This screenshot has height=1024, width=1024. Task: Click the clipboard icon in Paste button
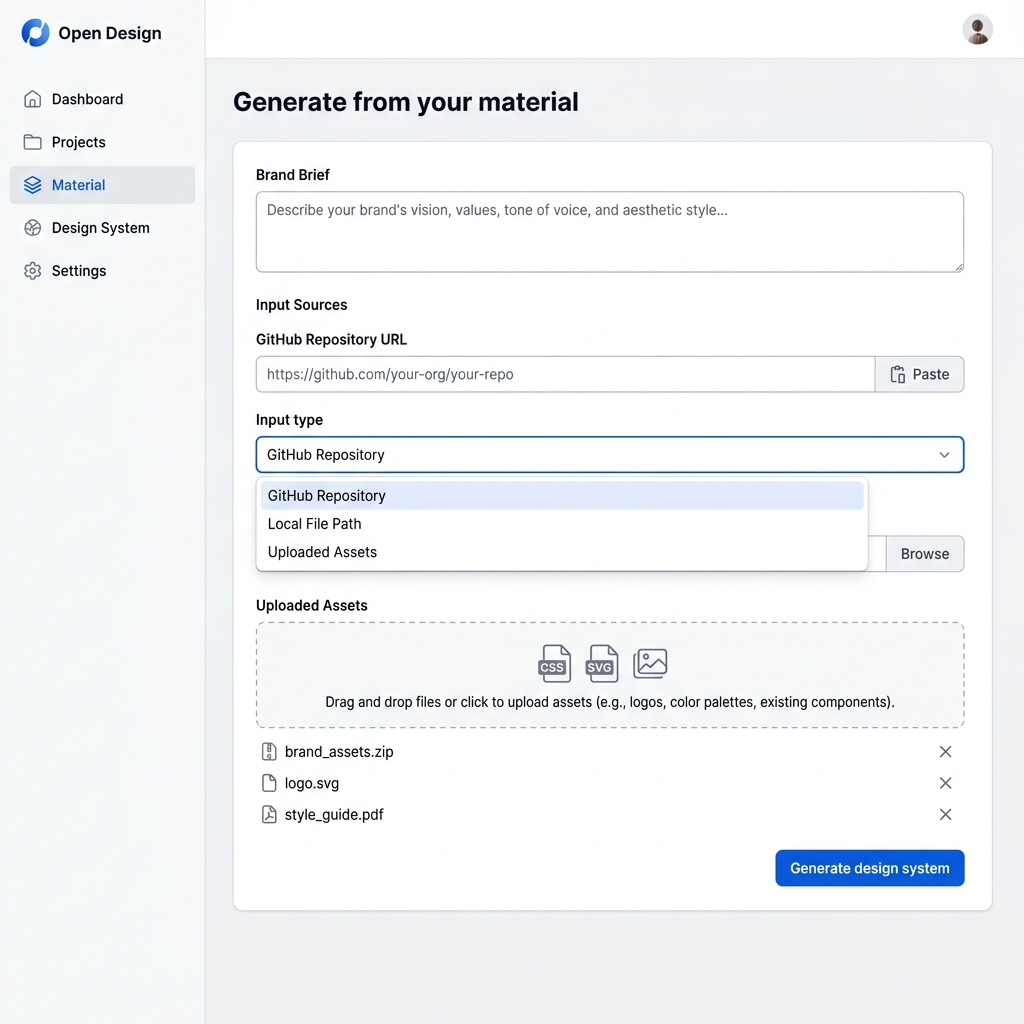[x=898, y=374]
